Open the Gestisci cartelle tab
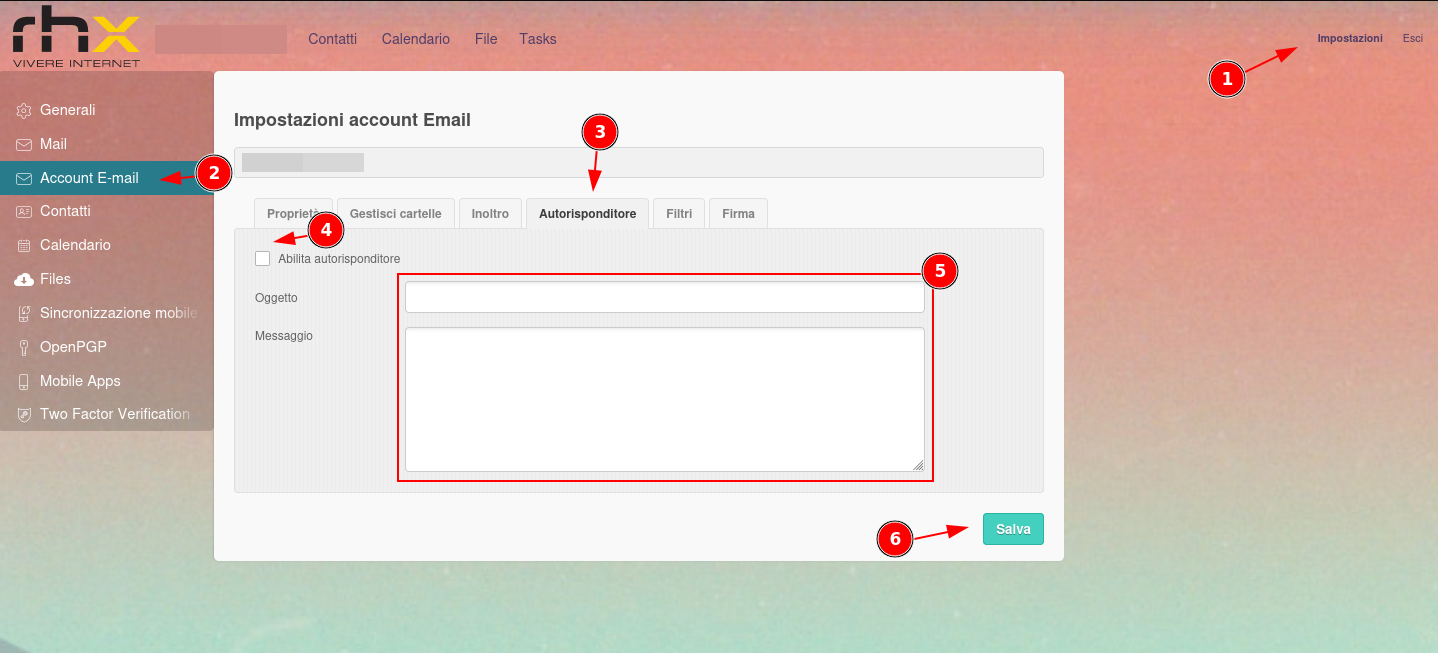Viewport: 1438px width, 653px height. tap(395, 214)
